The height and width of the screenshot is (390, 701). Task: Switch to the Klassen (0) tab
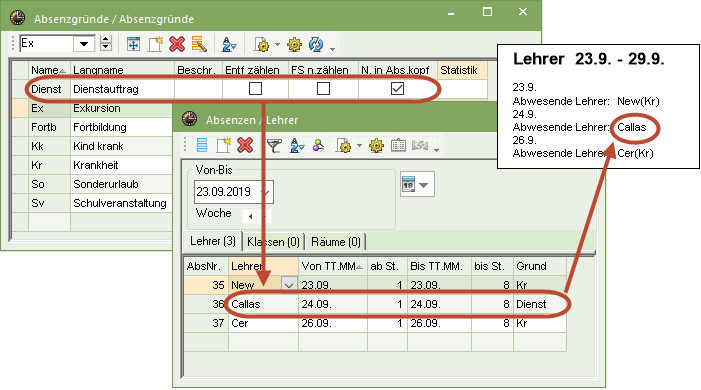pos(273,242)
